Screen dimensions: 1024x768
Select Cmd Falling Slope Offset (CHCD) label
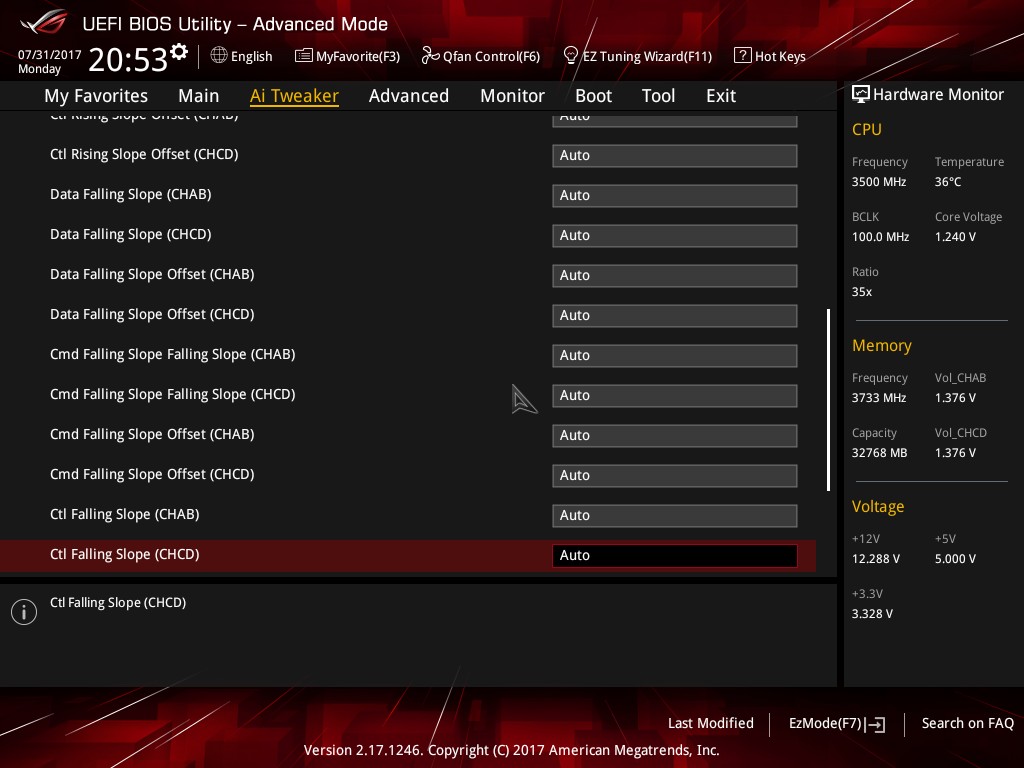[152, 474]
